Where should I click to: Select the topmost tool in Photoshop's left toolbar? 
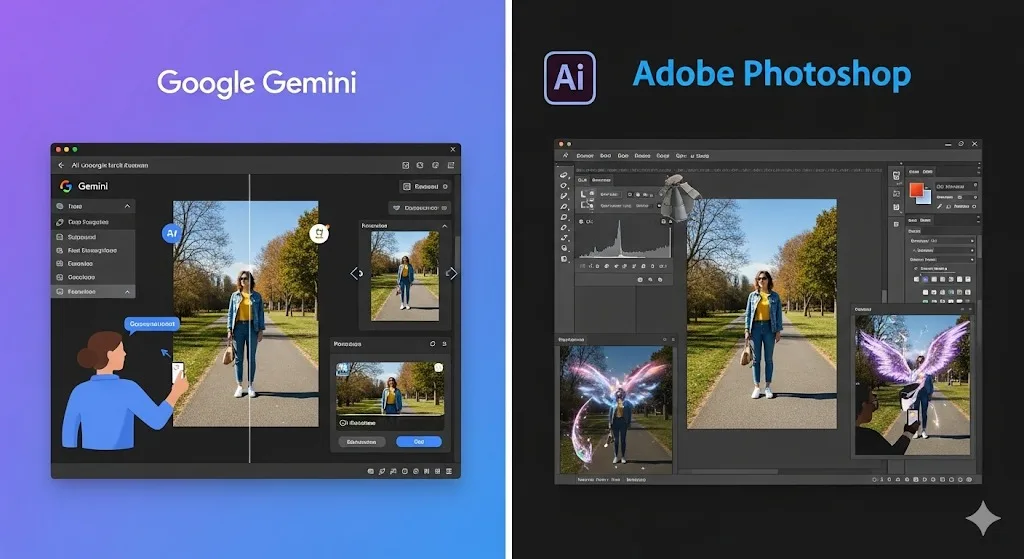click(x=564, y=174)
